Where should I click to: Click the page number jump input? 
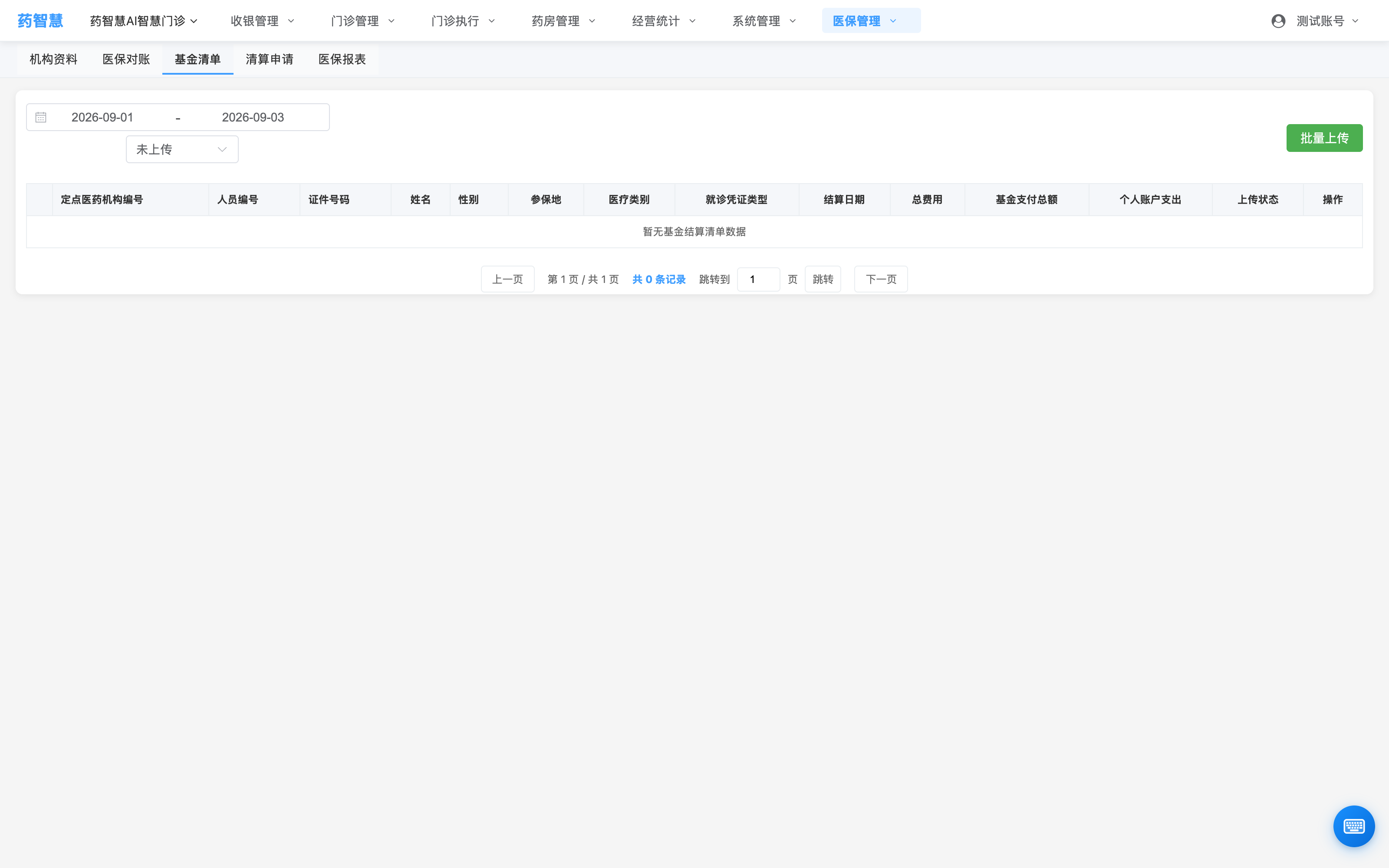(x=758, y=279)
